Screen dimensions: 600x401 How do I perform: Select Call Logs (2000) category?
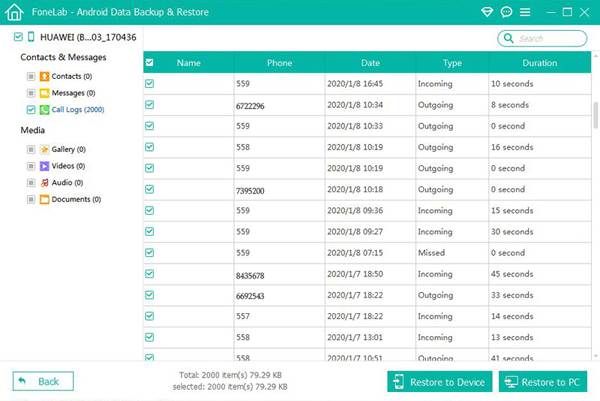78,110
